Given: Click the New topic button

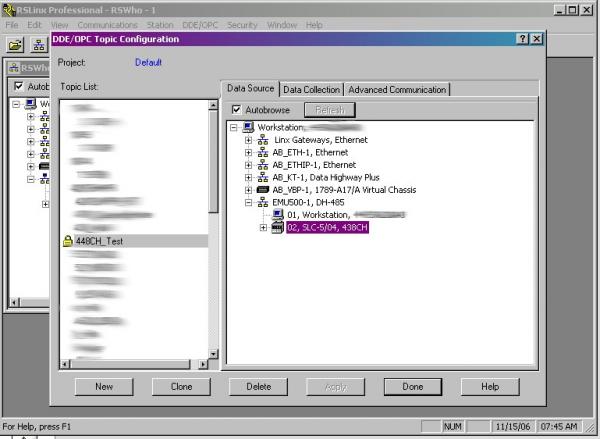Looking at the screenshot, I should click(x=104, y=387).
